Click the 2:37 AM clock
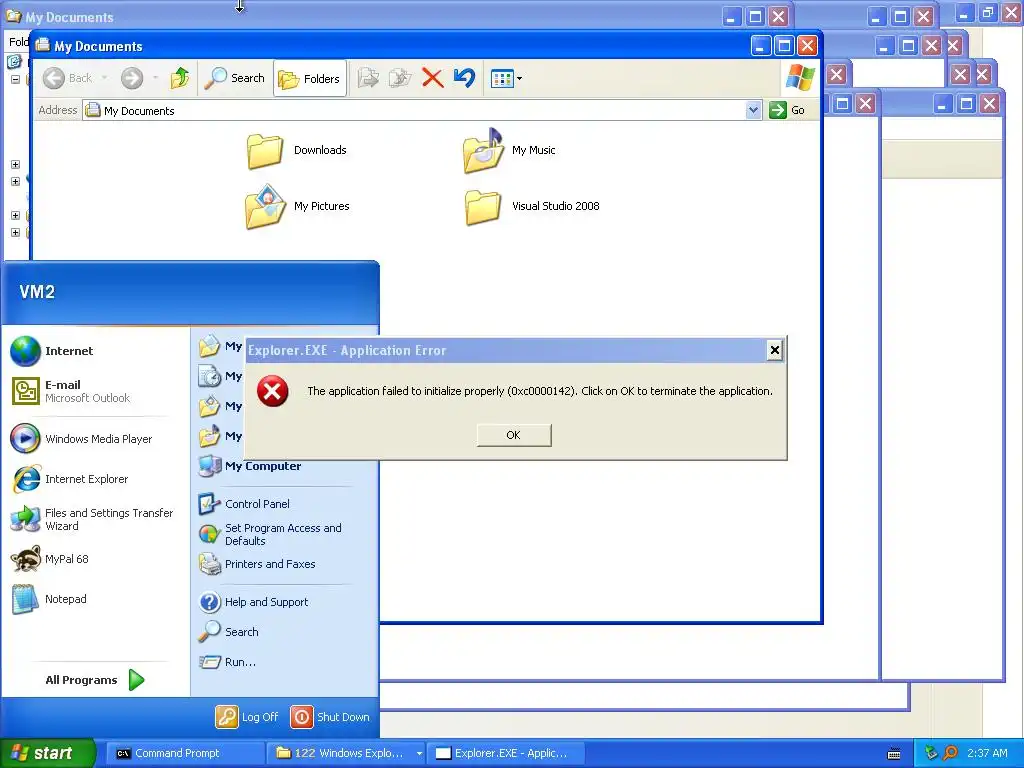 pos(987,753)
